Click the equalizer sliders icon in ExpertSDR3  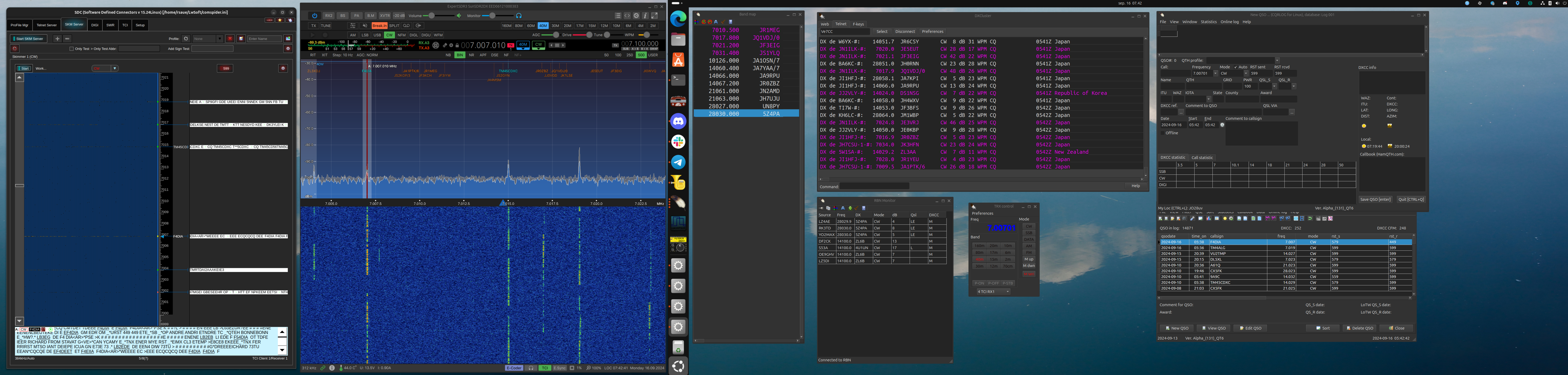(x=352, y=26)
